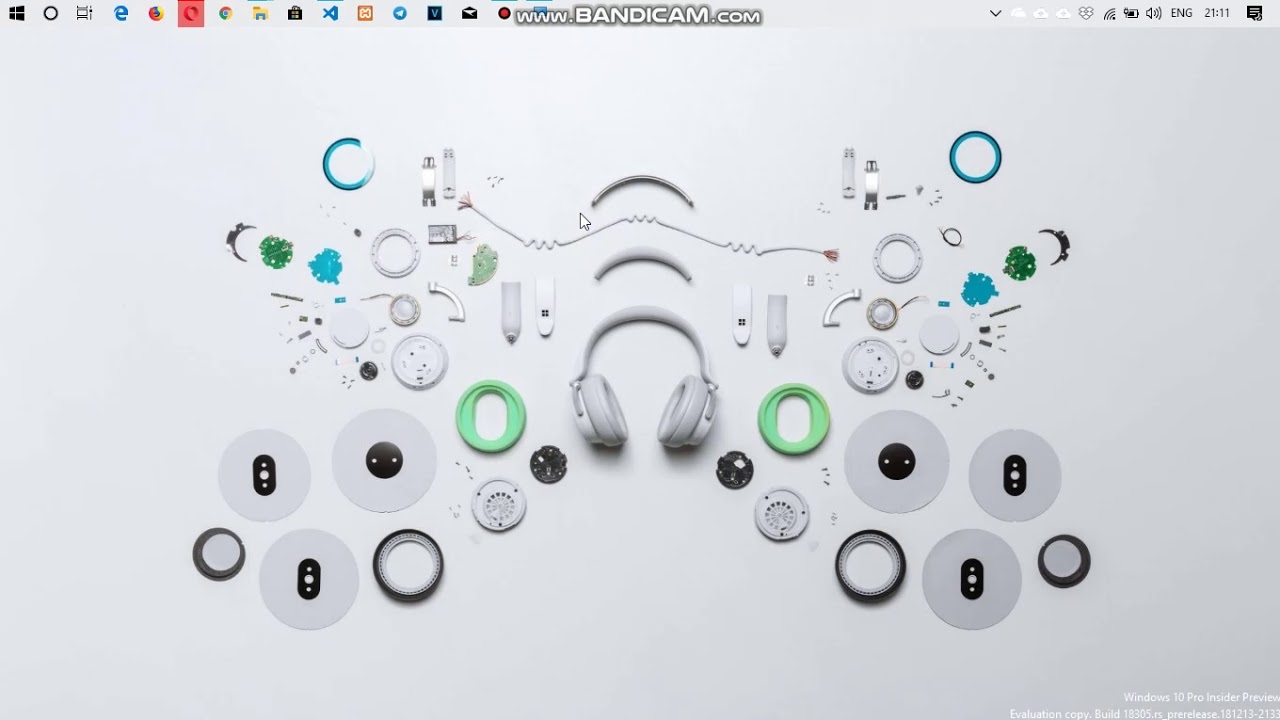Open Task View on the taskbar

85,14
